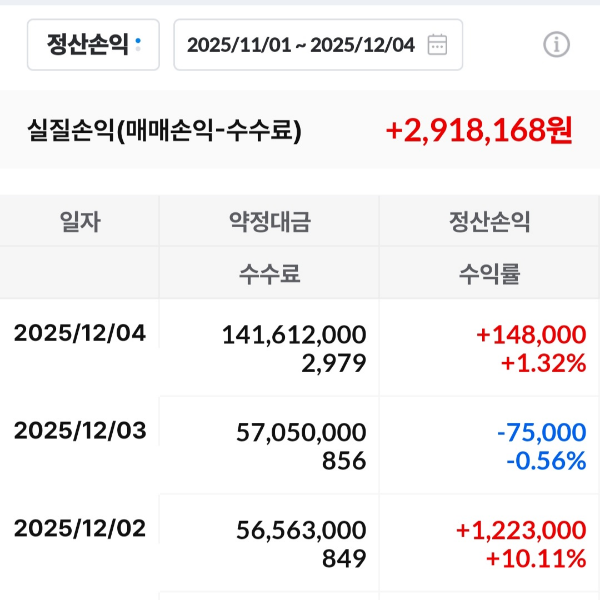Screen dimensions: 600x600
Task: Click the +2,918,168원 total profit amount
Action: click(478, 130)
